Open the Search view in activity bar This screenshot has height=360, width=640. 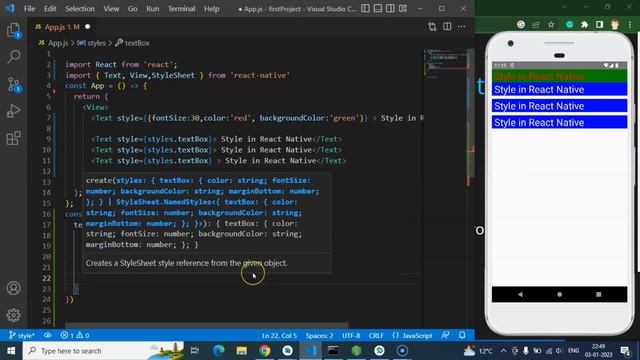click(x=13, y=57)
